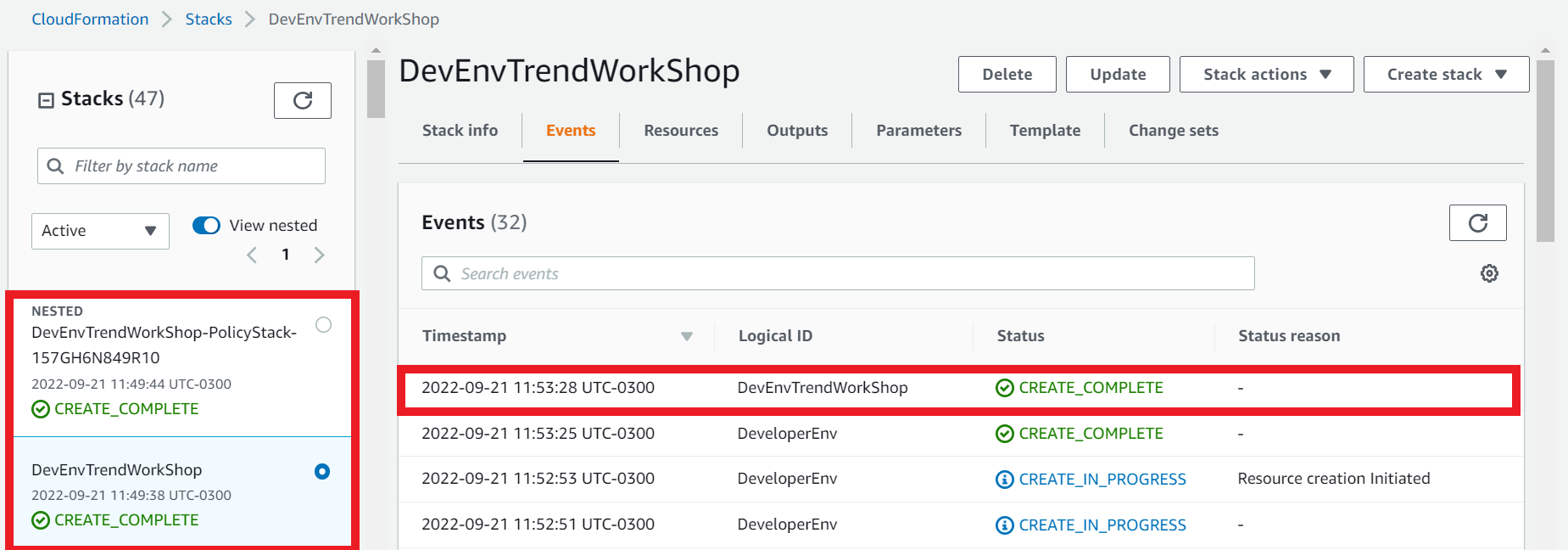1568x550 pixels.
Task: Click the 11:52:51 CREATE_IN_PROGRESS info icon
Action: pos(1004,525)
